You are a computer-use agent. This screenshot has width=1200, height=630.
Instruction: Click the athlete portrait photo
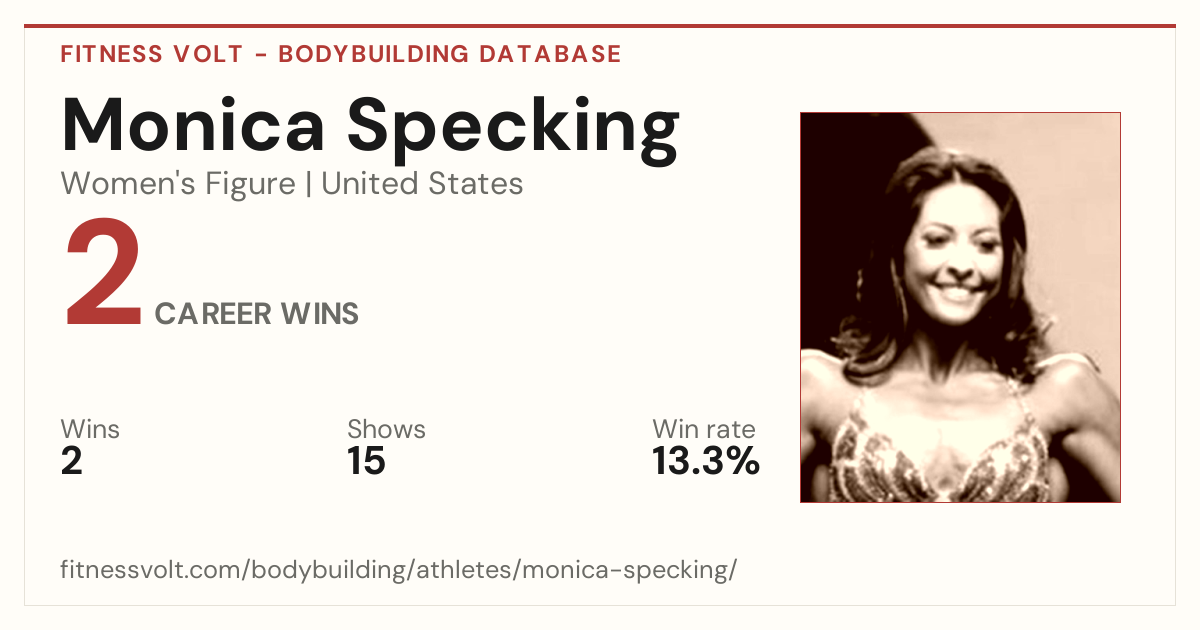coord(960,307)
